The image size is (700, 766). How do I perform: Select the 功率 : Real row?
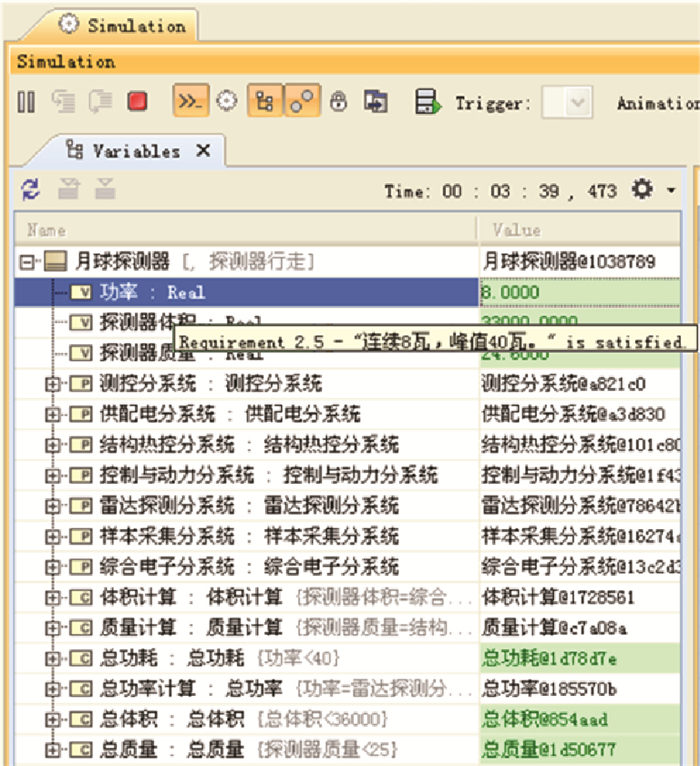coord(150,292)
